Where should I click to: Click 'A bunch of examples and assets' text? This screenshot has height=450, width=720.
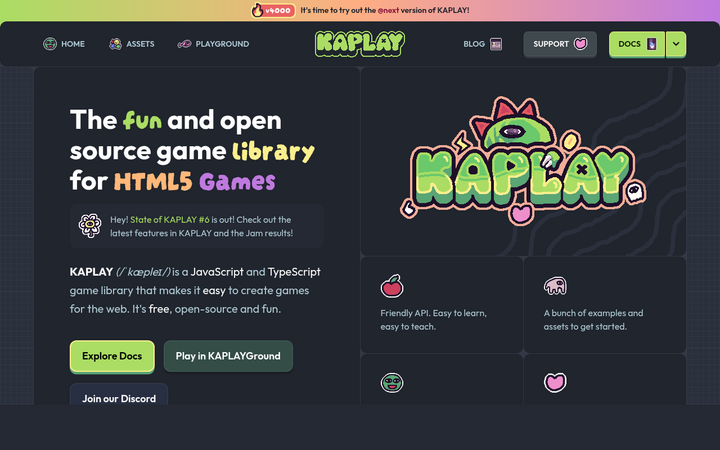(x=593, y=320)
